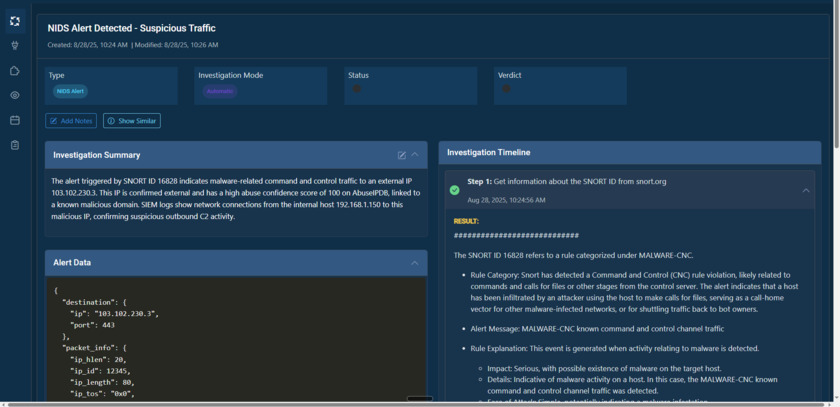Image resolution: width=840 pixels, height=407 pixels.
Task: Click the vertical page scrollbar on the right
Action: (x=835, y=200)
